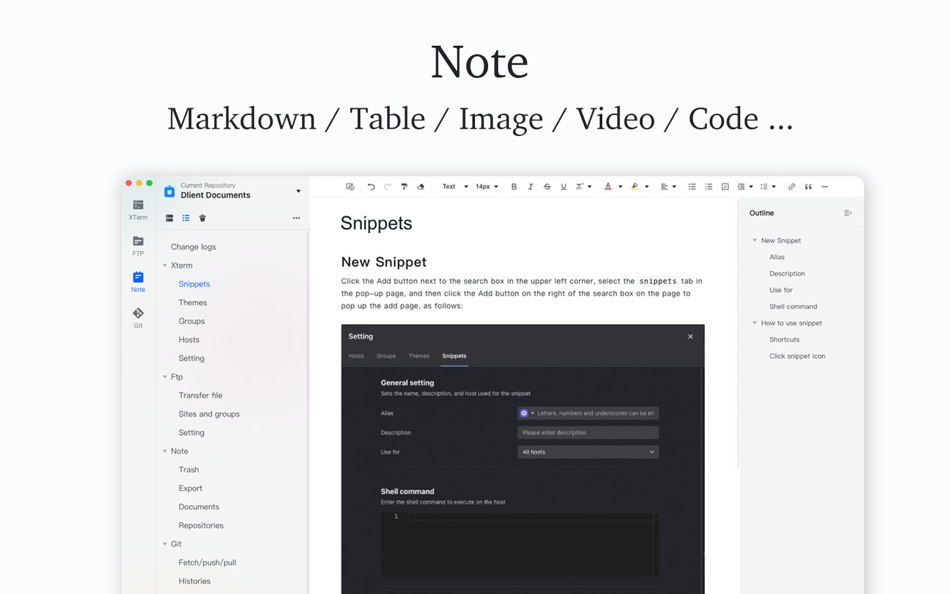
Task: Click the Description input field
Action: [x=588, y=433]
